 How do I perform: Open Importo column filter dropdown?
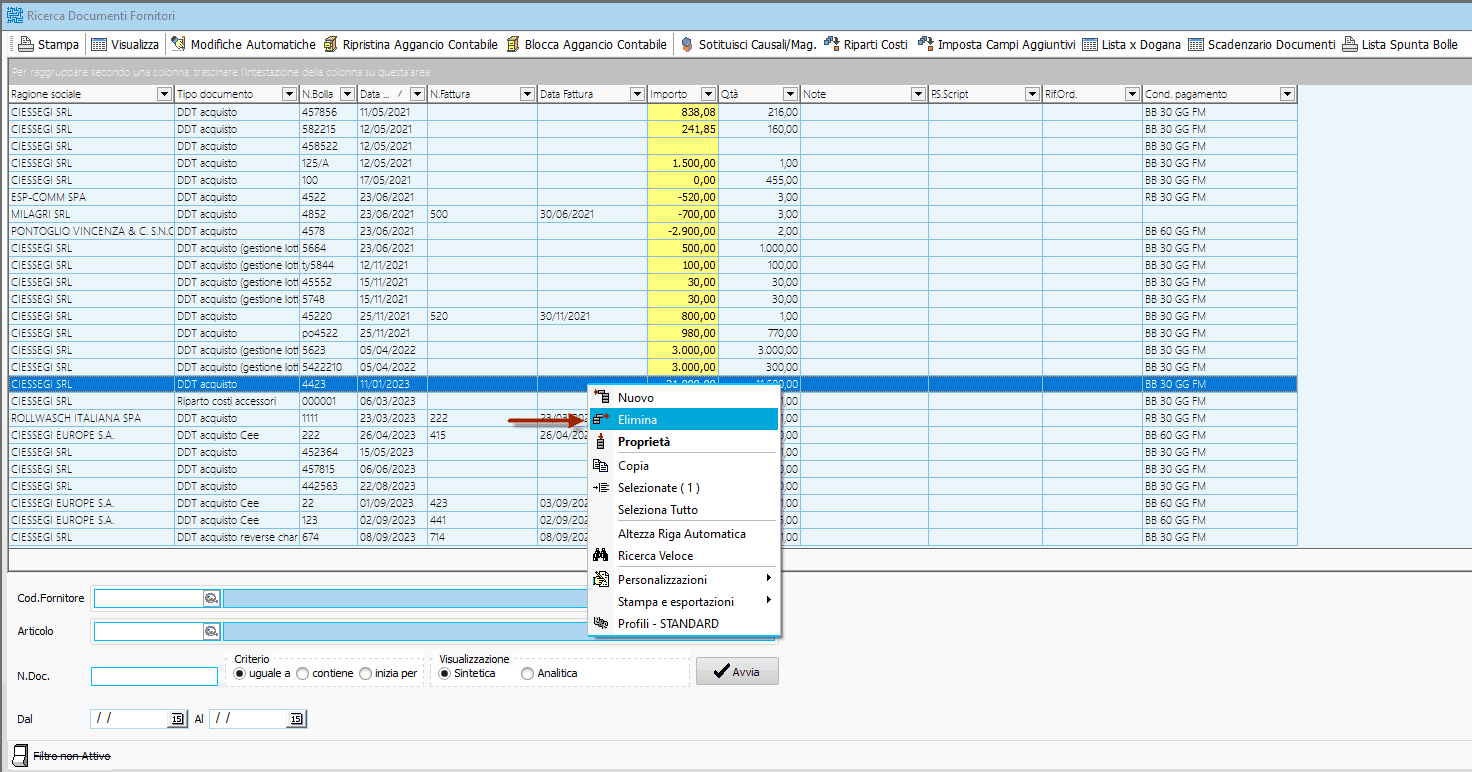(x=709, y=94)
